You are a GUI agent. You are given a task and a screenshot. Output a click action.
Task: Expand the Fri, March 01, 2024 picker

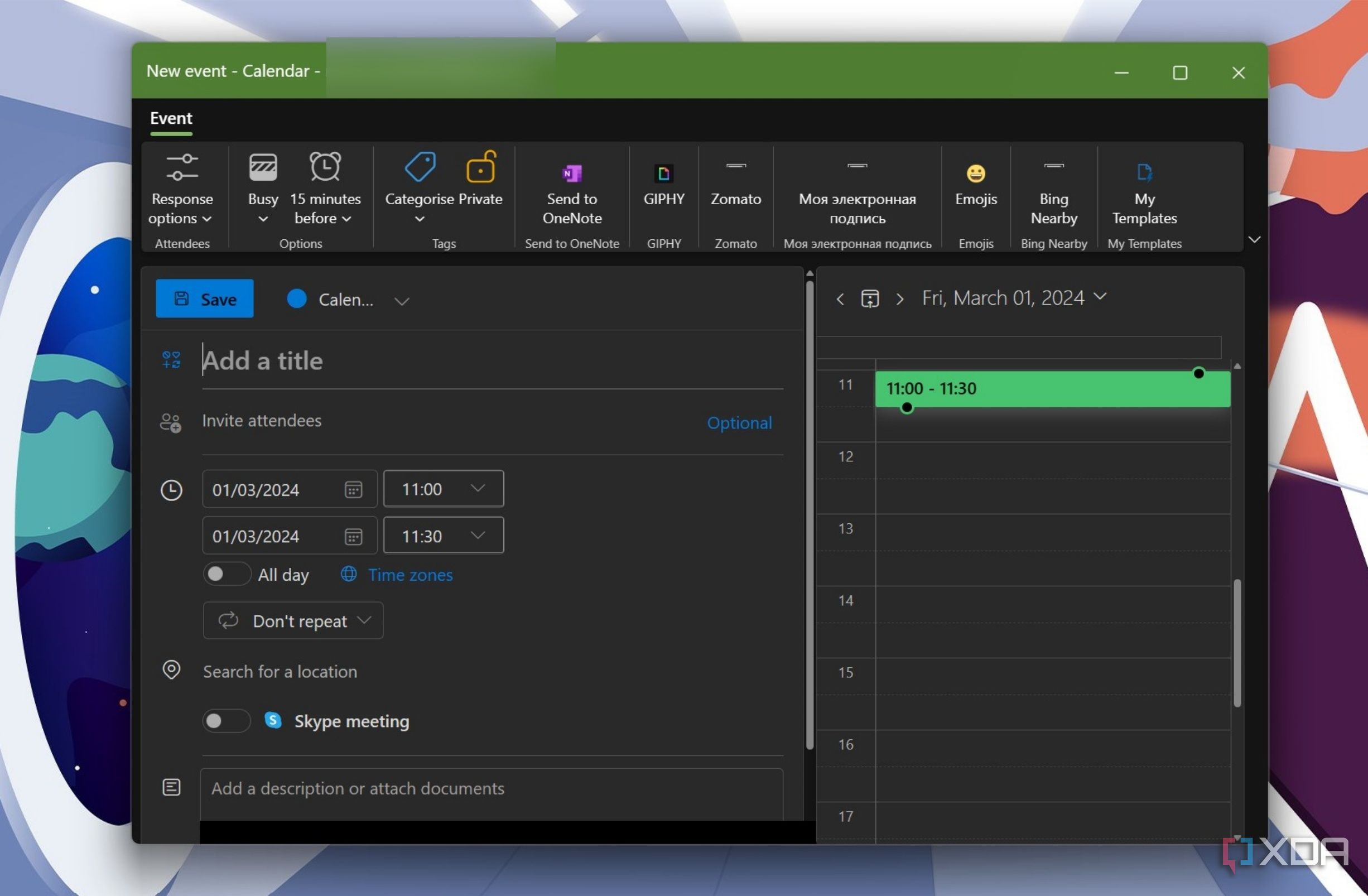[x=1014, y=298]
